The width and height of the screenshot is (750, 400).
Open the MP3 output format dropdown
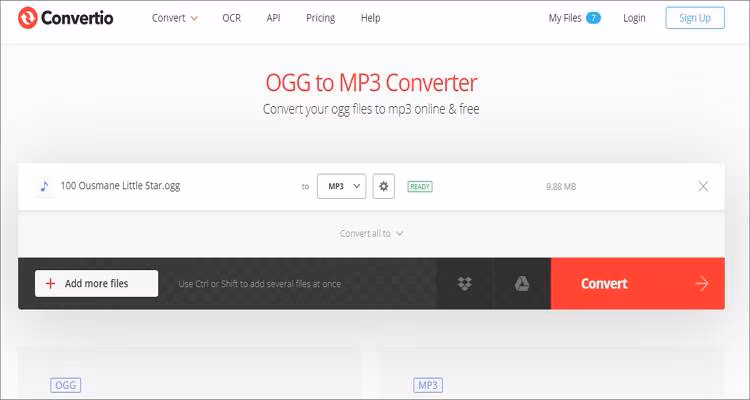pos(342,186)
